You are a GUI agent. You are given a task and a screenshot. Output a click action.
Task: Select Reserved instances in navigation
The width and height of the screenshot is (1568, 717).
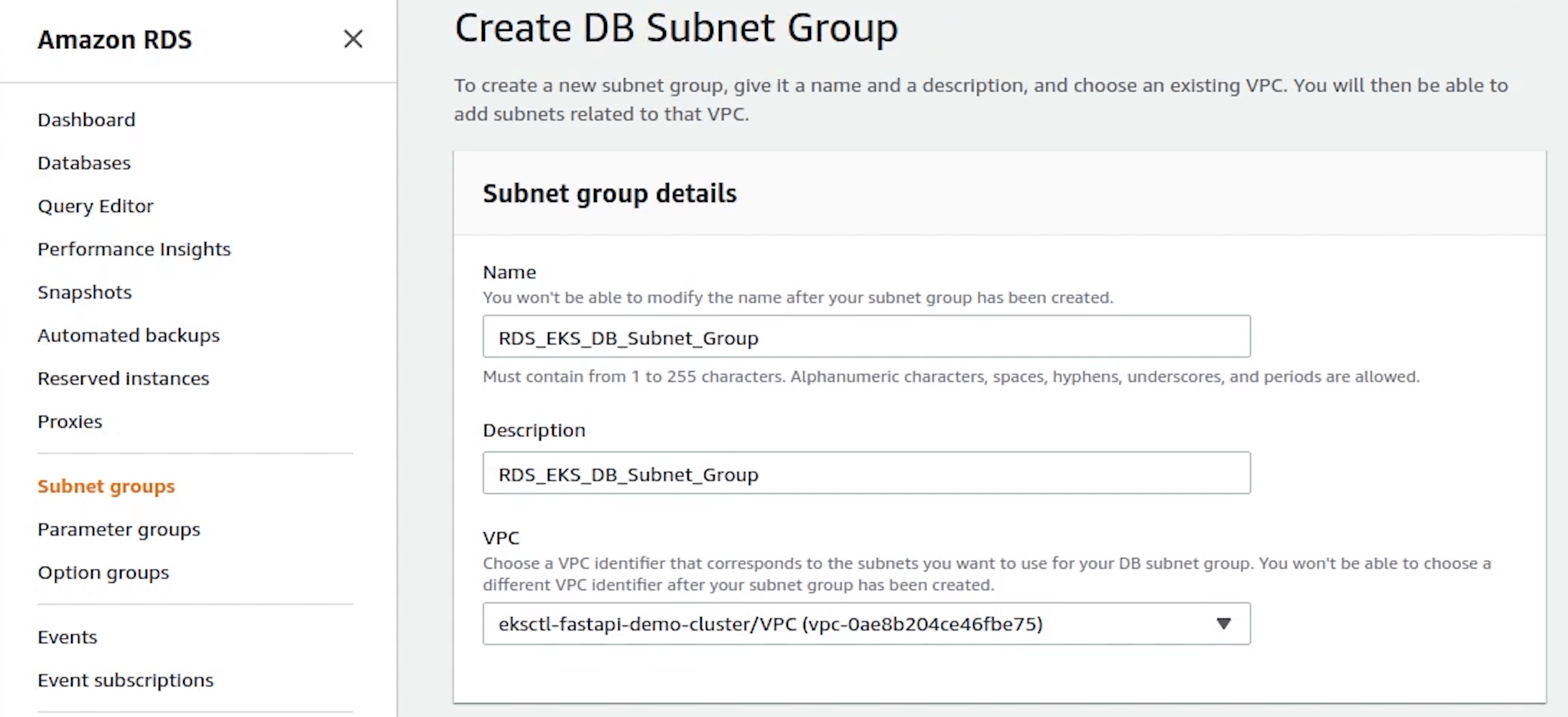[124, 379]
